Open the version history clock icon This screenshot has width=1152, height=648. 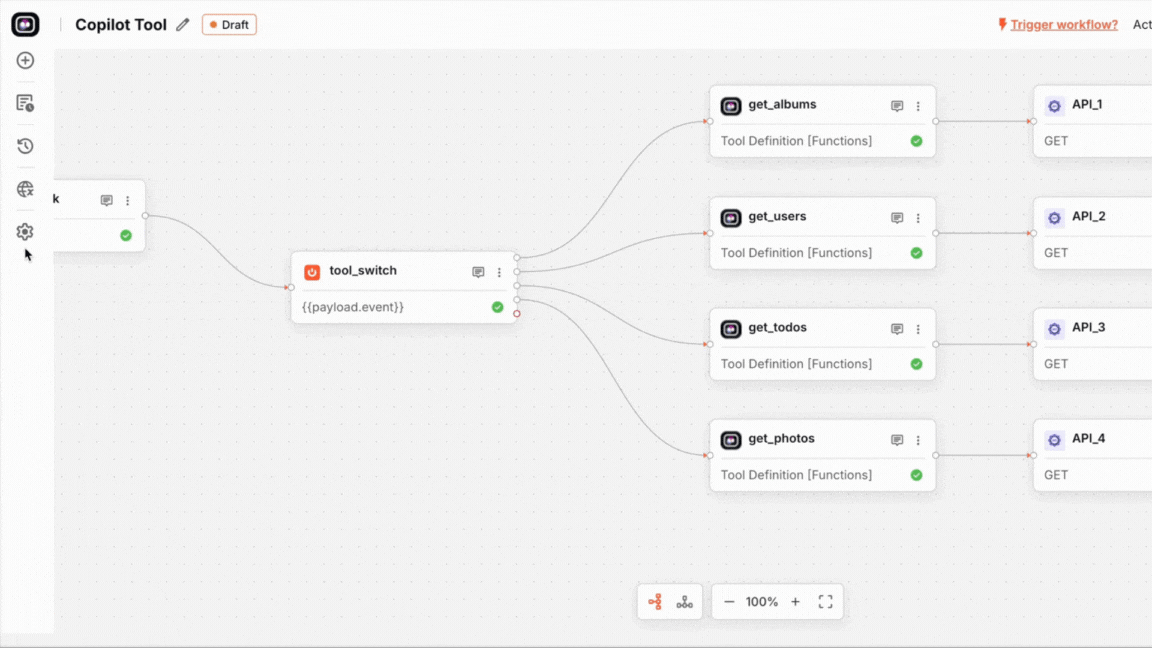coord(25,145)
